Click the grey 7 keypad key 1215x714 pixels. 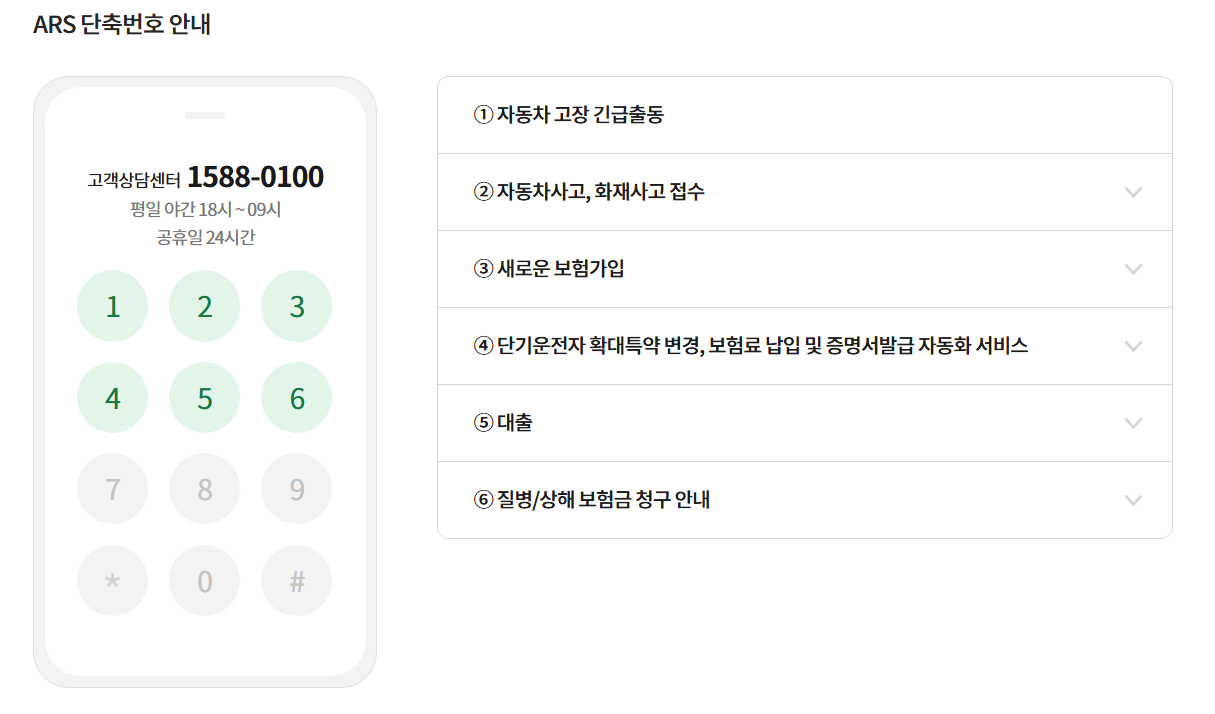tap(112, 489)
